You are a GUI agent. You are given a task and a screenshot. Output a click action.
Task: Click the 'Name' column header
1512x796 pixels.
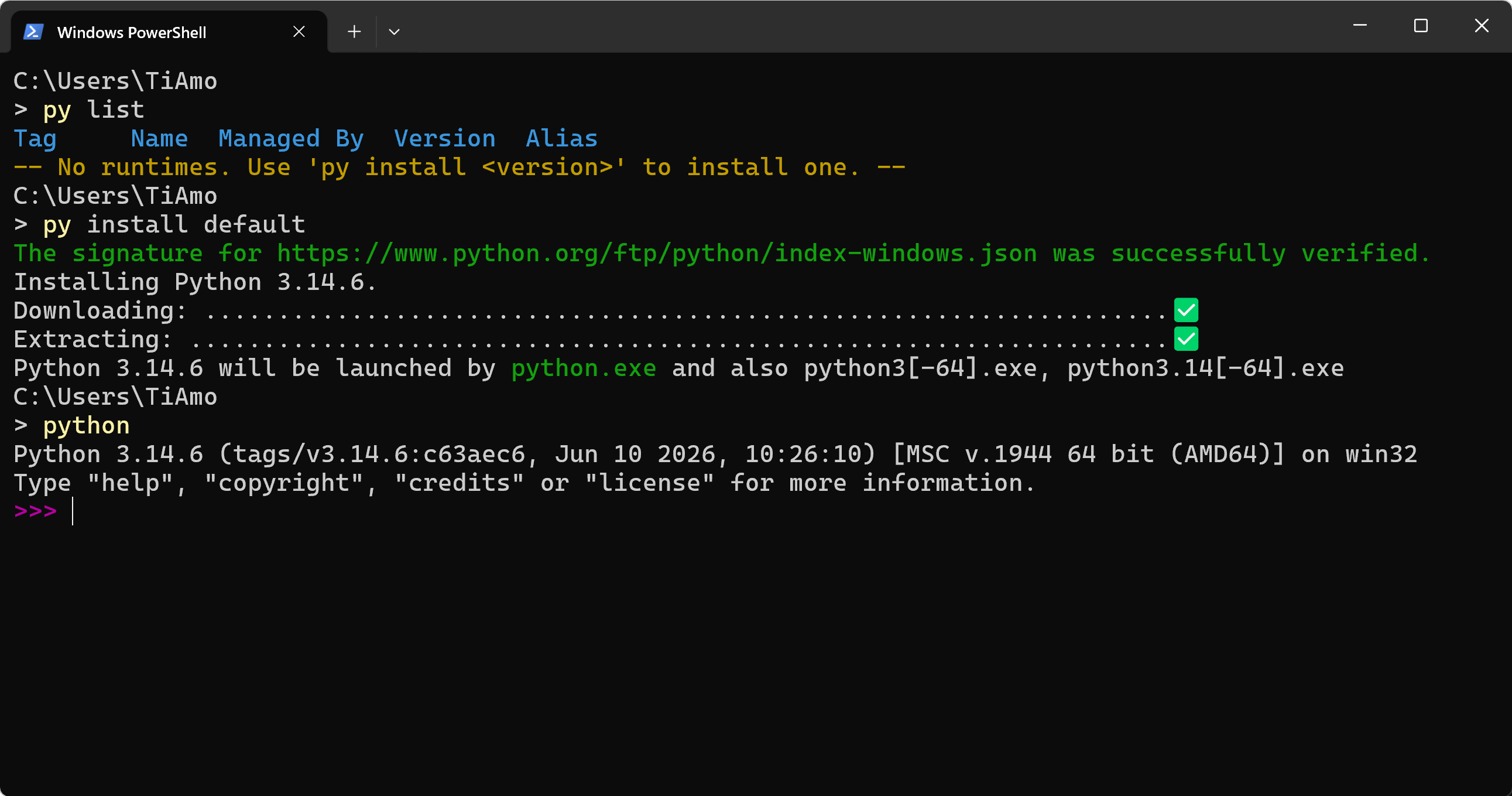pos(159,139)
